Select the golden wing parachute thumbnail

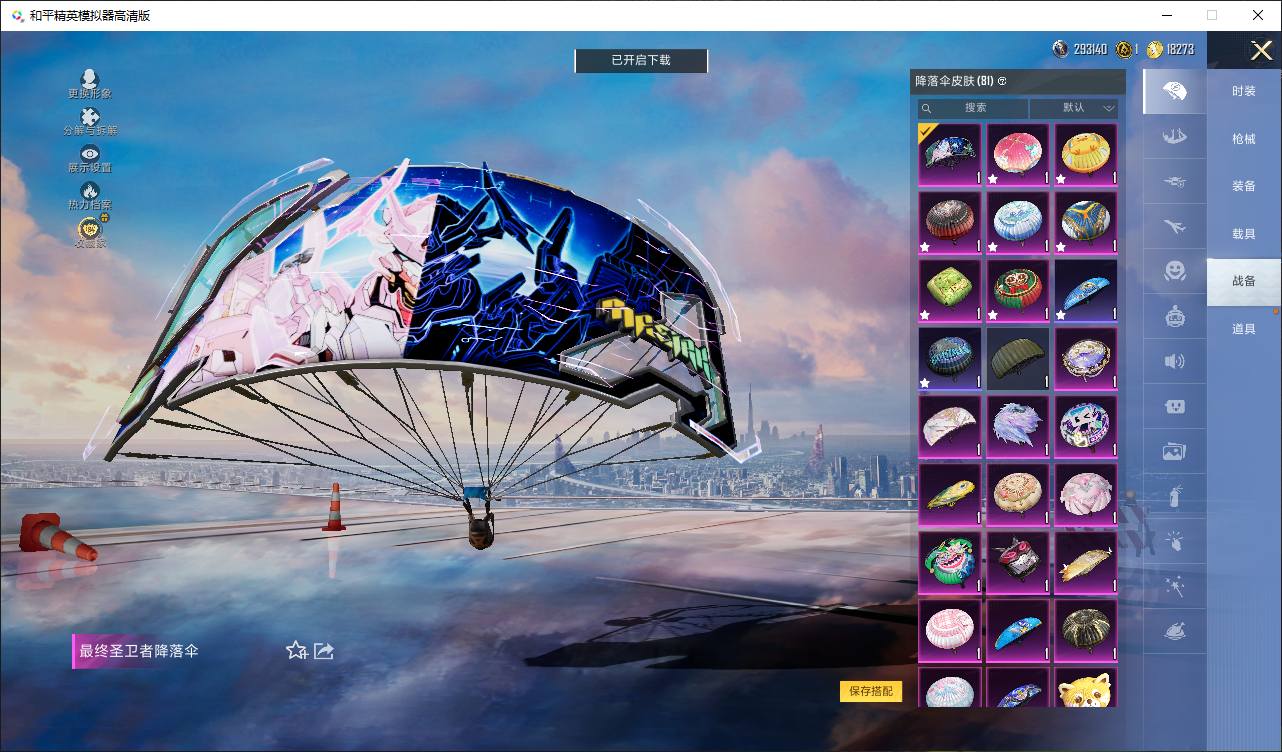tap(1086, 562)
